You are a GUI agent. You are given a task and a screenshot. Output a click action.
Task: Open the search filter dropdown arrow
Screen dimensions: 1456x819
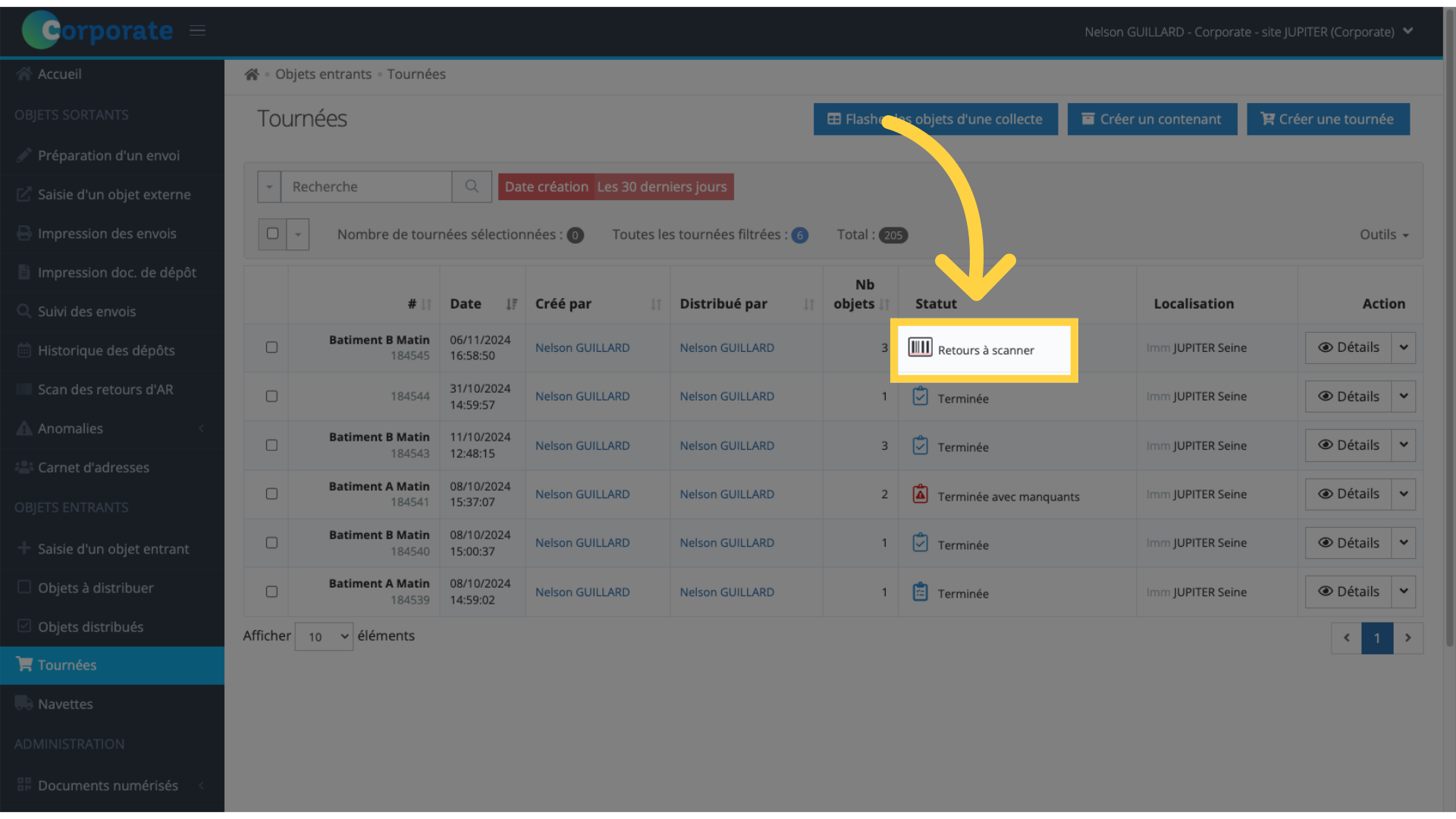(269, 187)
